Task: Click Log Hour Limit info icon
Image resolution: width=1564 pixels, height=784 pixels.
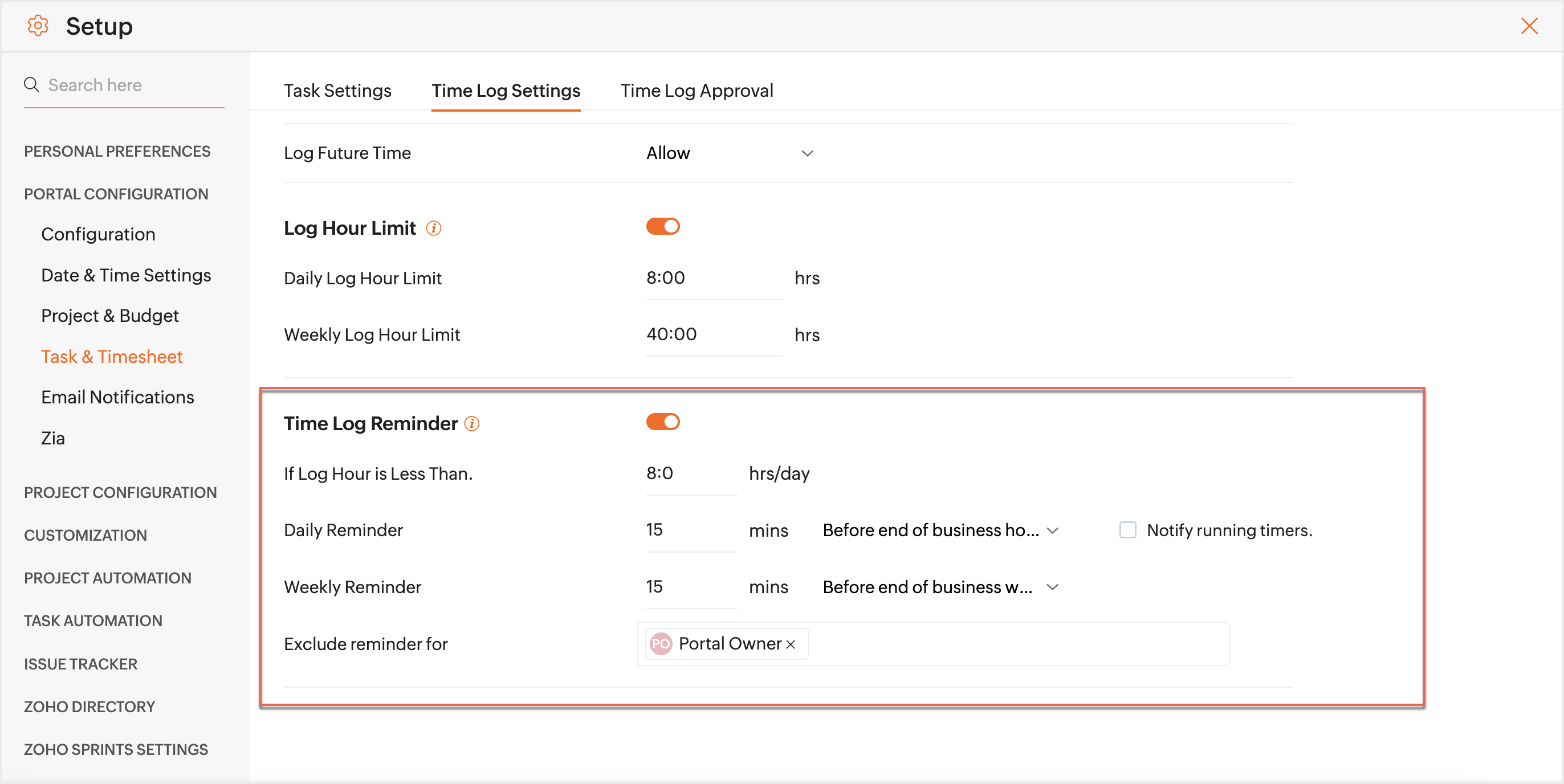Action: click(434, 228)
